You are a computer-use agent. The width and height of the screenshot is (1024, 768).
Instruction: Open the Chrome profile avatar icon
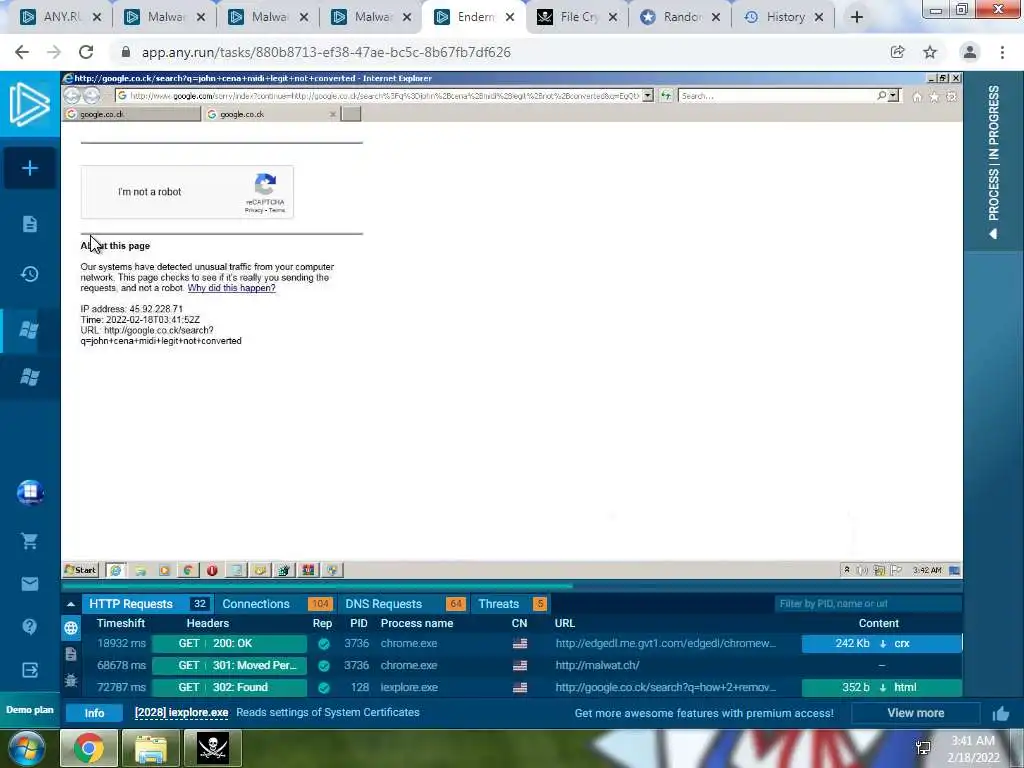[970, 52]
